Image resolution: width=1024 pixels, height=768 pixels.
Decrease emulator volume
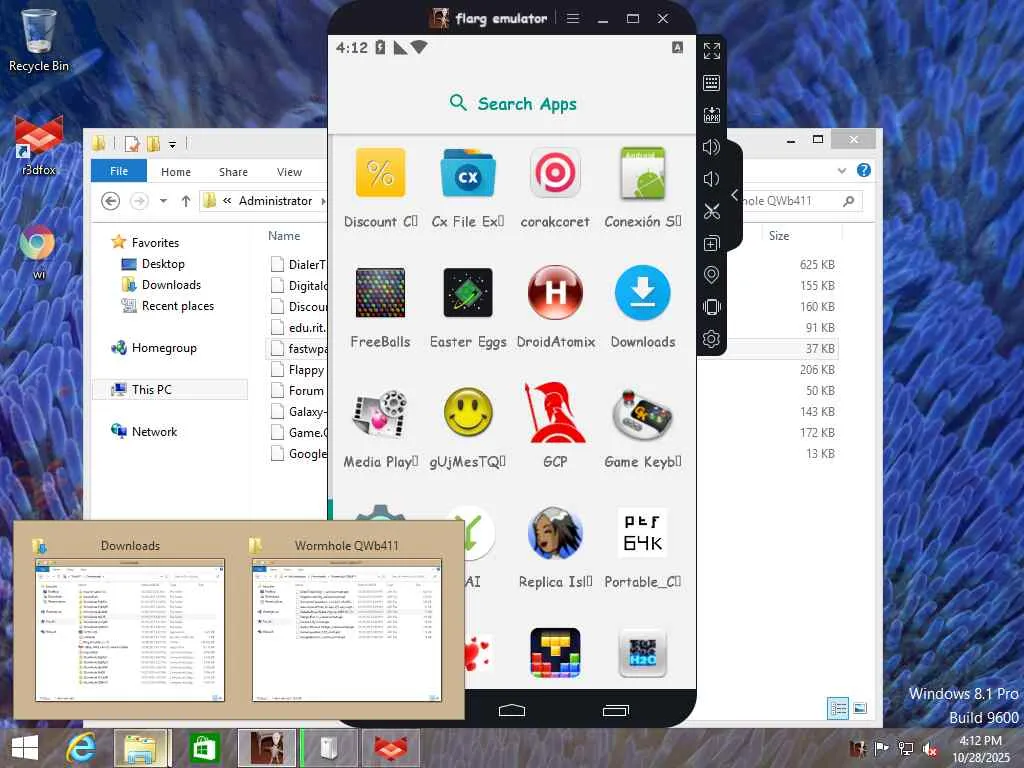[712, 179]
